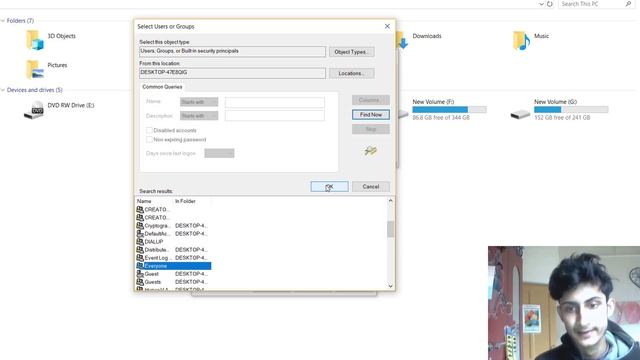This screenshot has width=640, height=360.
Task: Select the Guests group icon
Action: point(140,282)
